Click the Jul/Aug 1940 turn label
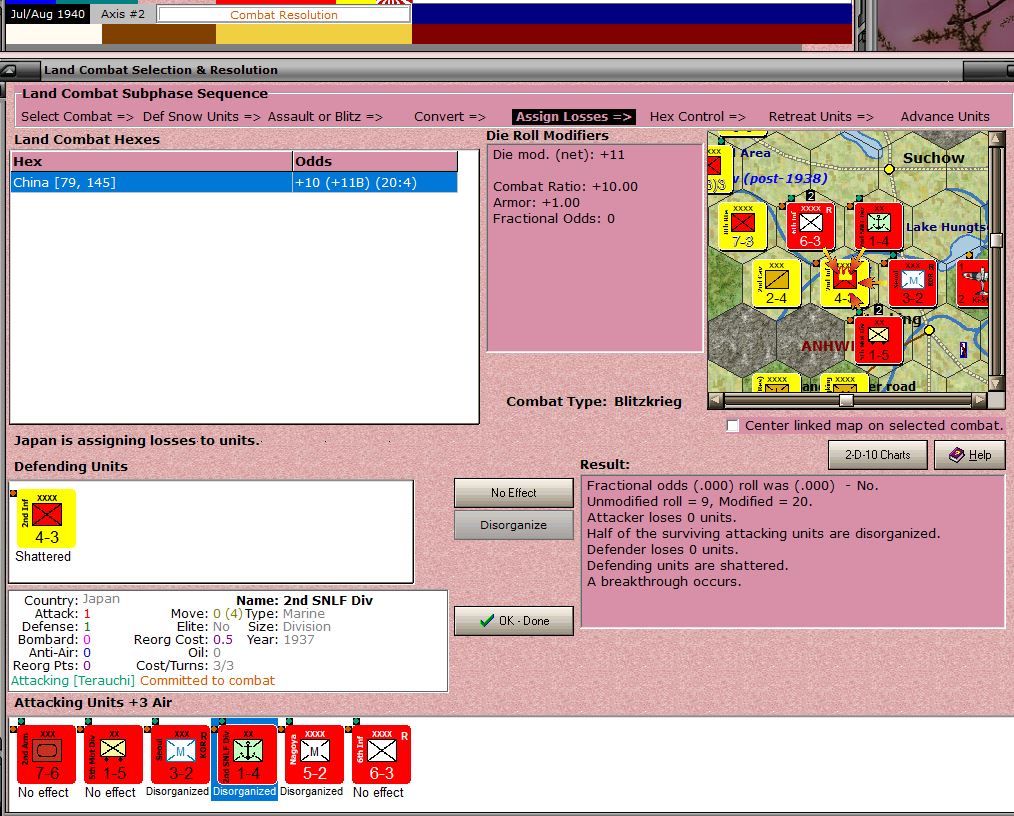 (48, 14)
